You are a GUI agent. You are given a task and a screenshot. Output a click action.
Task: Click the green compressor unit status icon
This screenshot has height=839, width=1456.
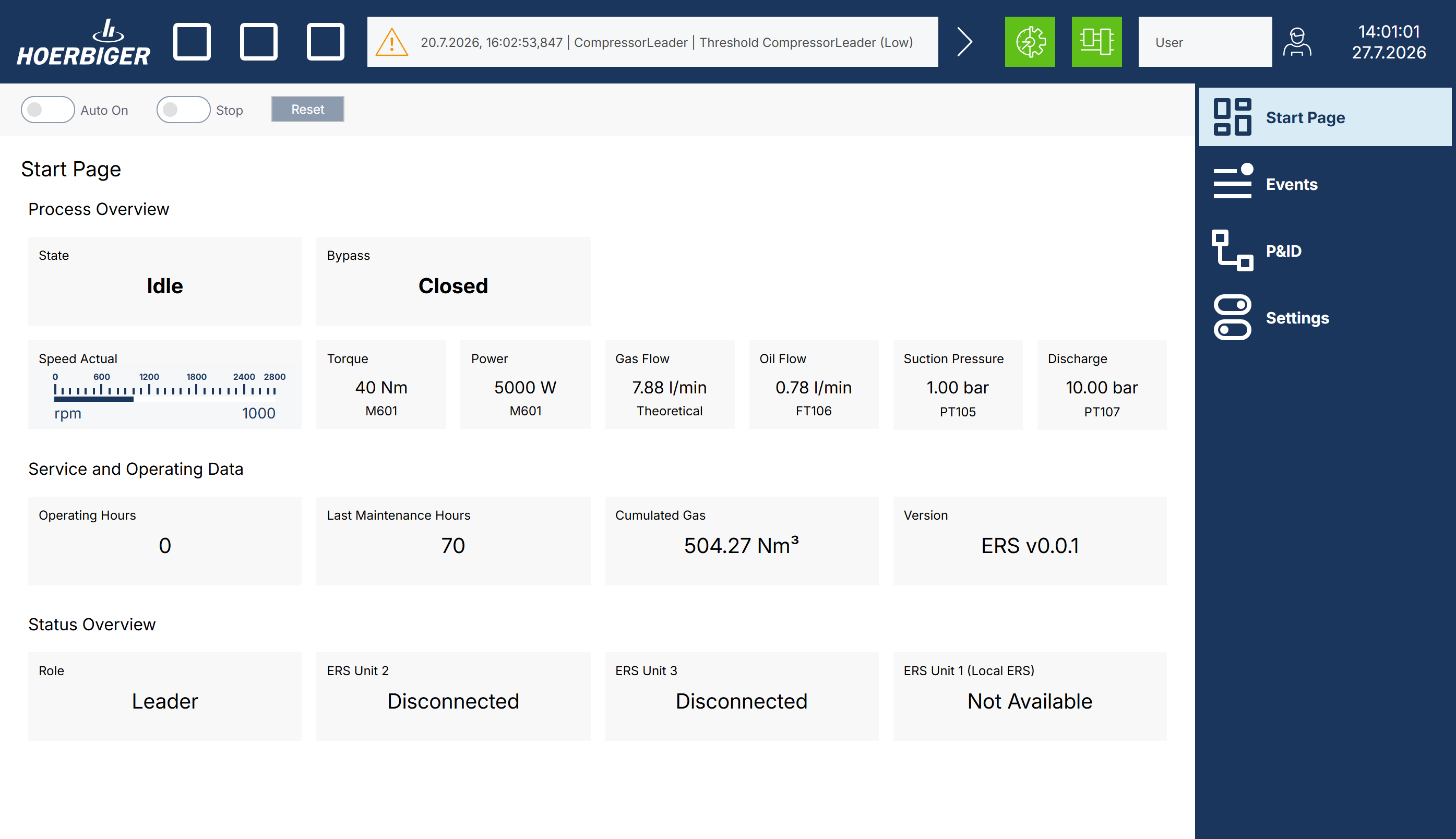(1096, 42)
